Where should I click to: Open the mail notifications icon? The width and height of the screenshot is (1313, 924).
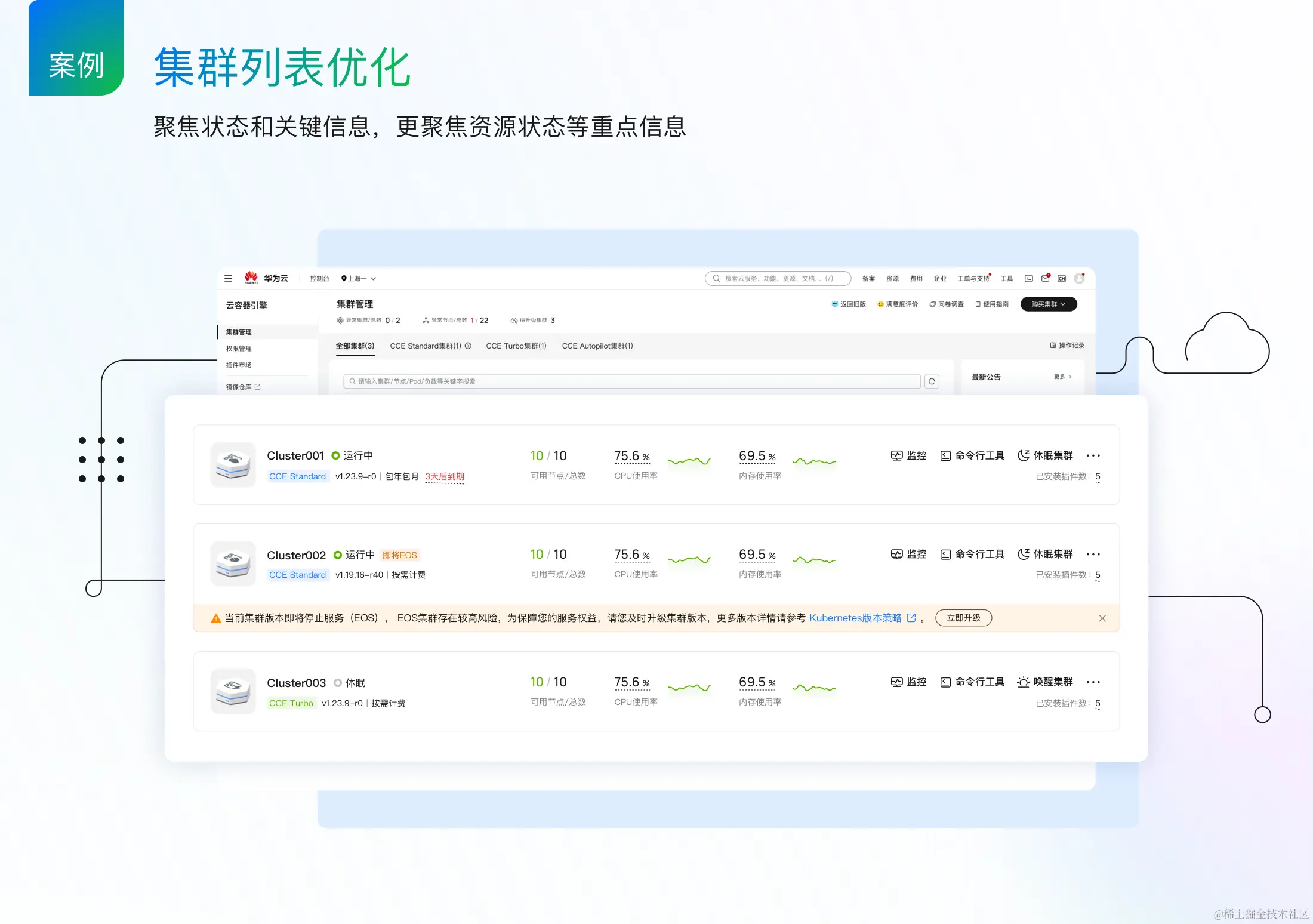tap(1045, 278)
